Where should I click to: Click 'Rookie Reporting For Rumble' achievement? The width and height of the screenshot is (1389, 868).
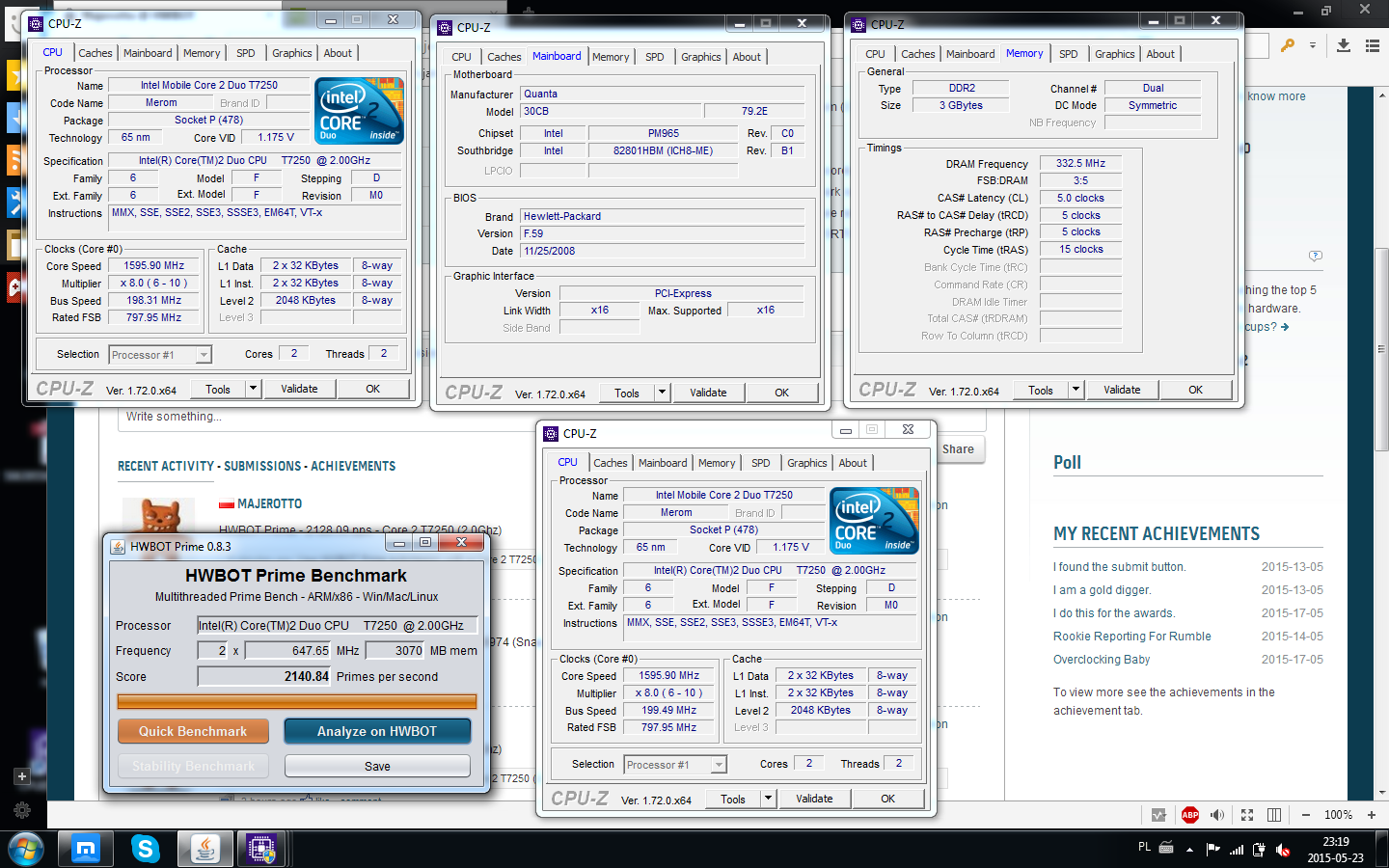click(x=1132, y=637)
